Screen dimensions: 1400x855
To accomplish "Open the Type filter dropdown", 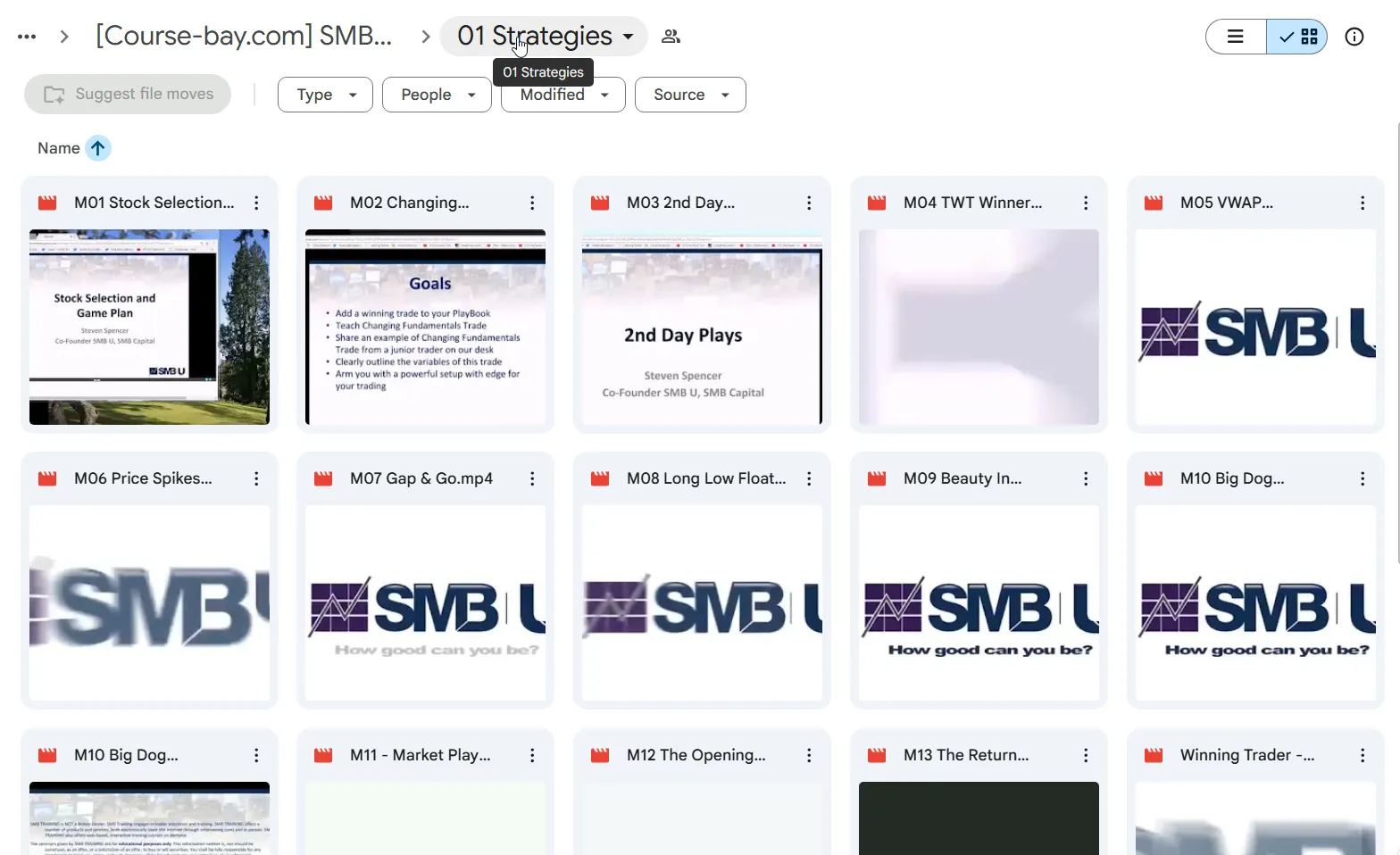I will coord(325,95).
